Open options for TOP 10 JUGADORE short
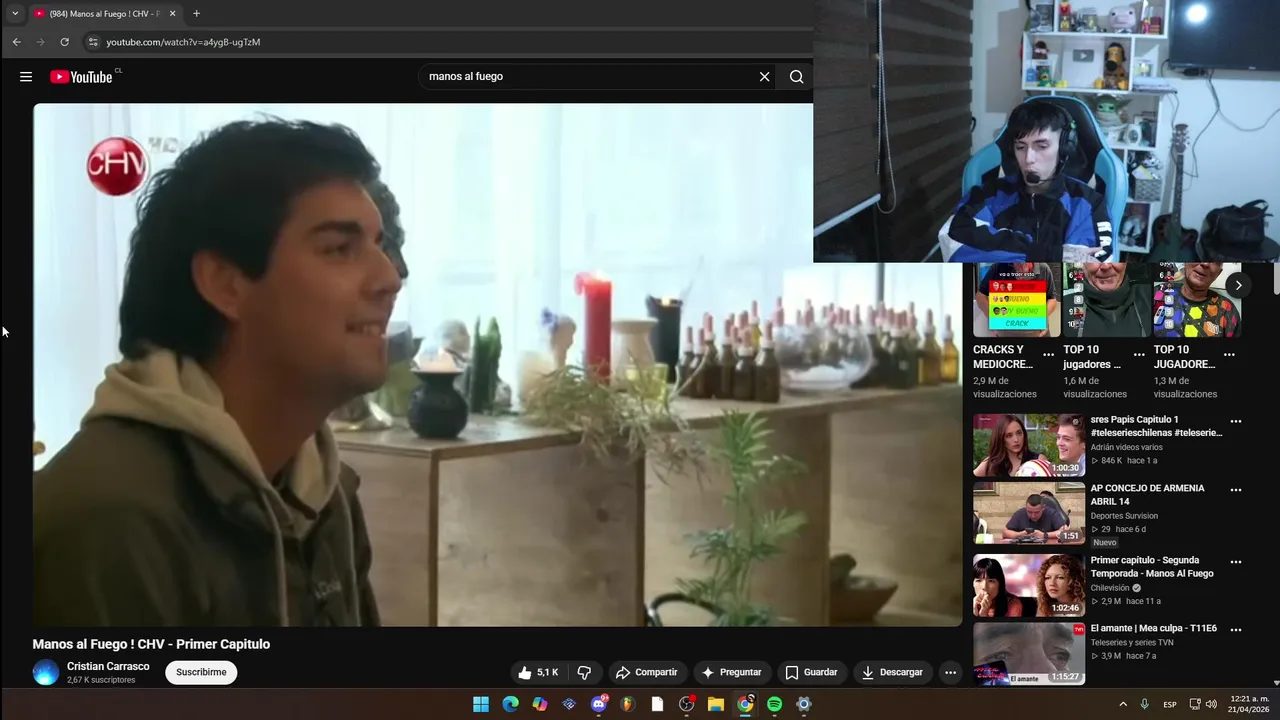The height and width of the screenshot is (720, 1280). (x=1229, y=354)
